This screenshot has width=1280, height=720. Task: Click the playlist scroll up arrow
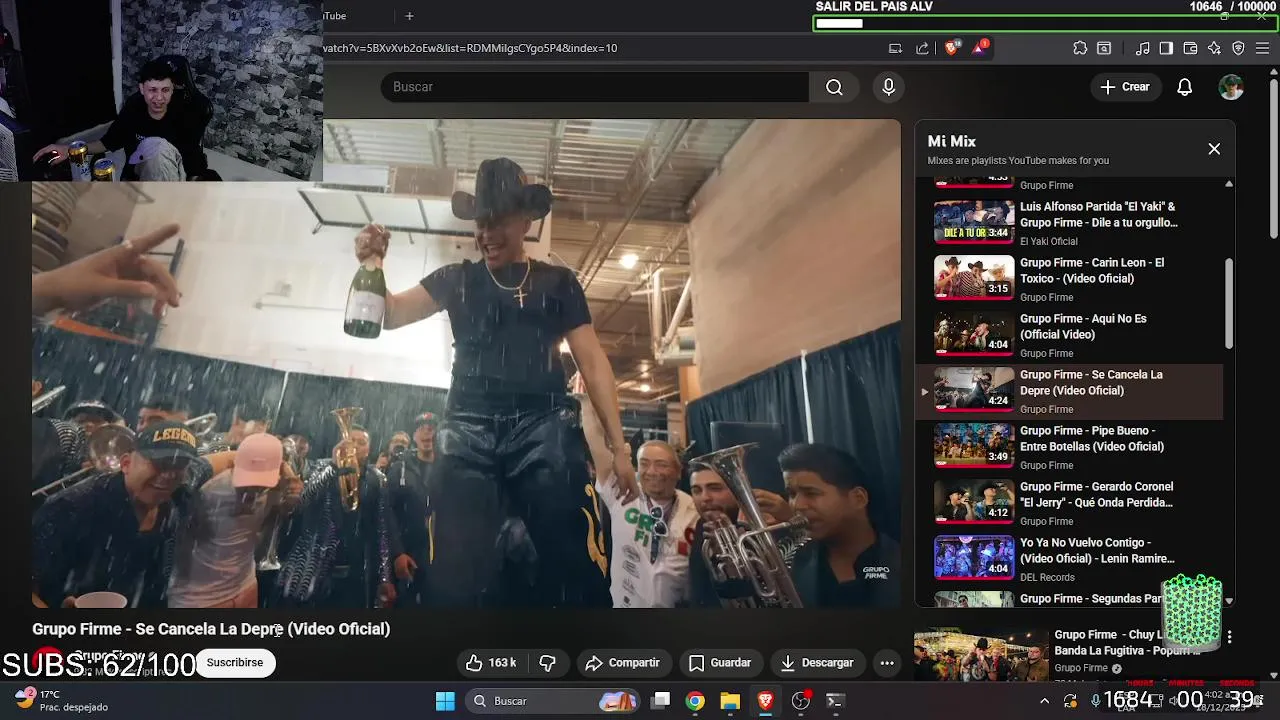point(1229,184)
